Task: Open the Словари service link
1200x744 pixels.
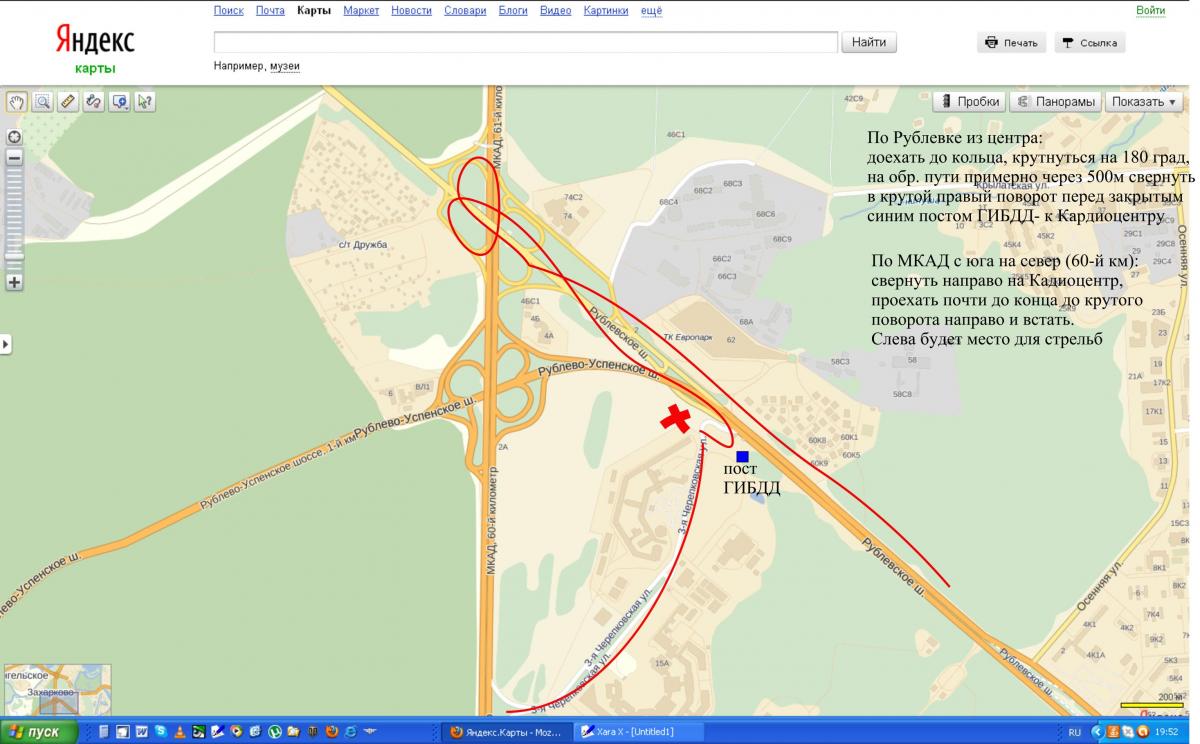Action: pos(465,11)
